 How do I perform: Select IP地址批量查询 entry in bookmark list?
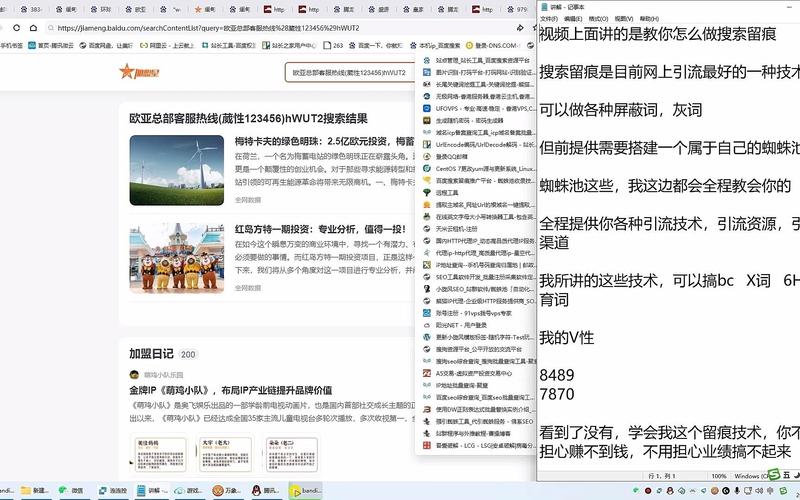(456, 385)
